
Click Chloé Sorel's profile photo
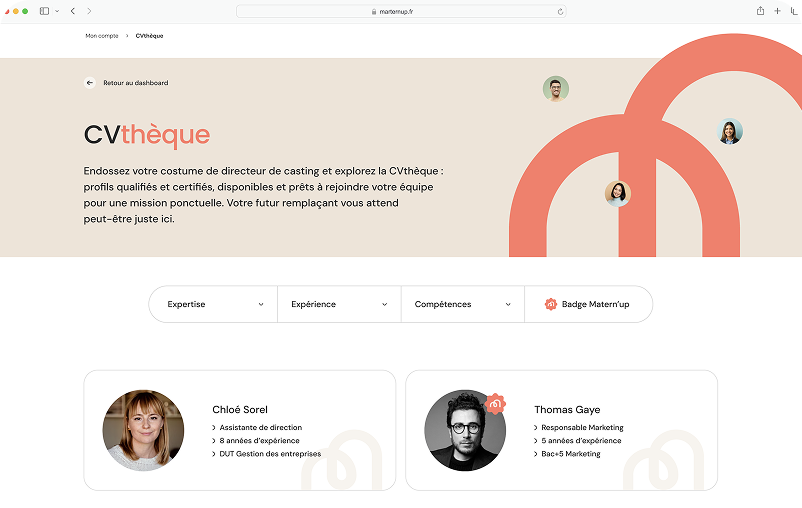point(143,430)
